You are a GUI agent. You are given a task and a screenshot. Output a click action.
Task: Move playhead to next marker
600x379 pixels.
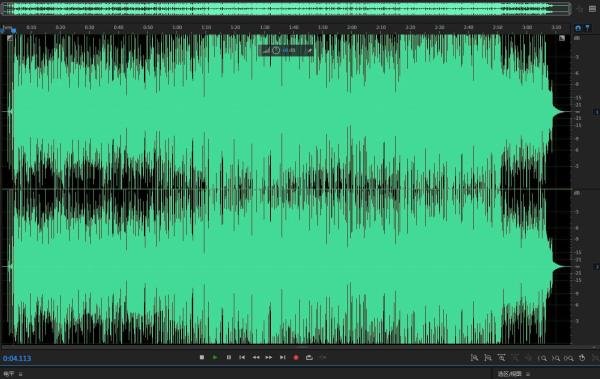pyautogui.click(x=282, y=357)
